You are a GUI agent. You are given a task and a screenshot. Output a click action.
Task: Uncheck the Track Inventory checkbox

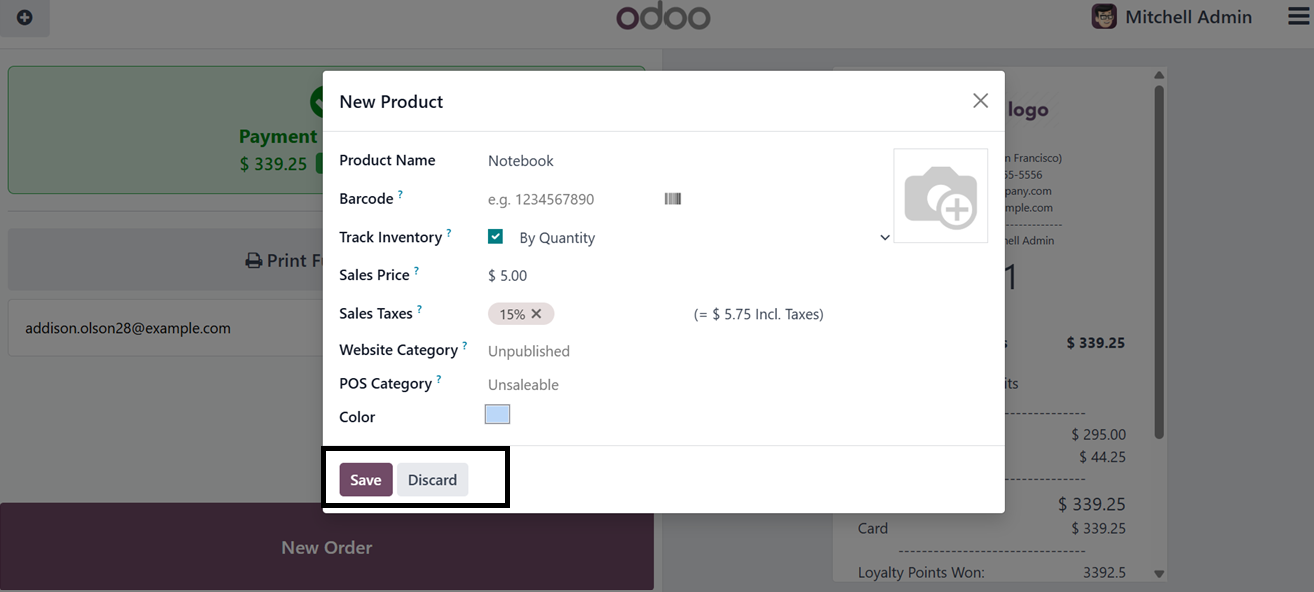coord(495,237)
